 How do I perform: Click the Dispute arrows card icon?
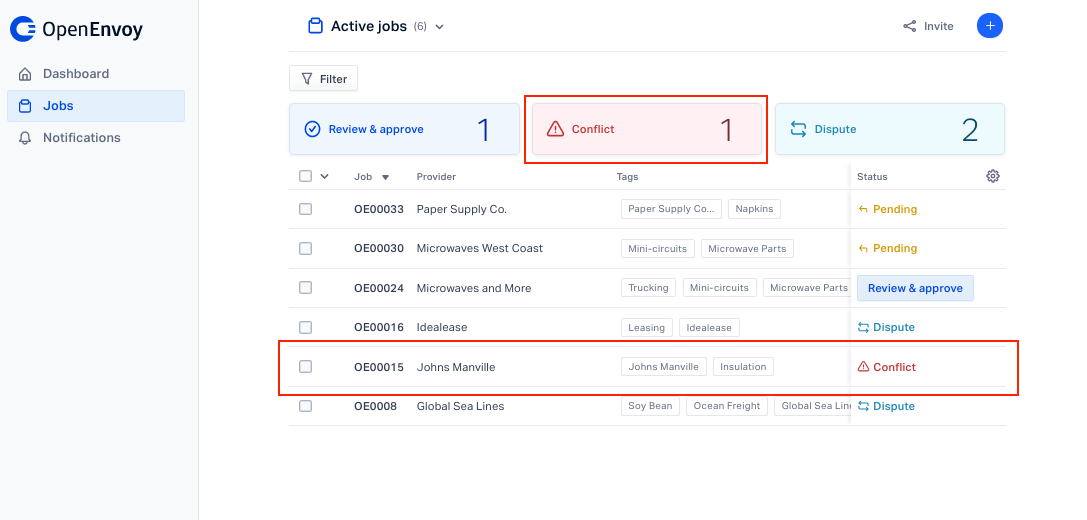pos(799,129)
